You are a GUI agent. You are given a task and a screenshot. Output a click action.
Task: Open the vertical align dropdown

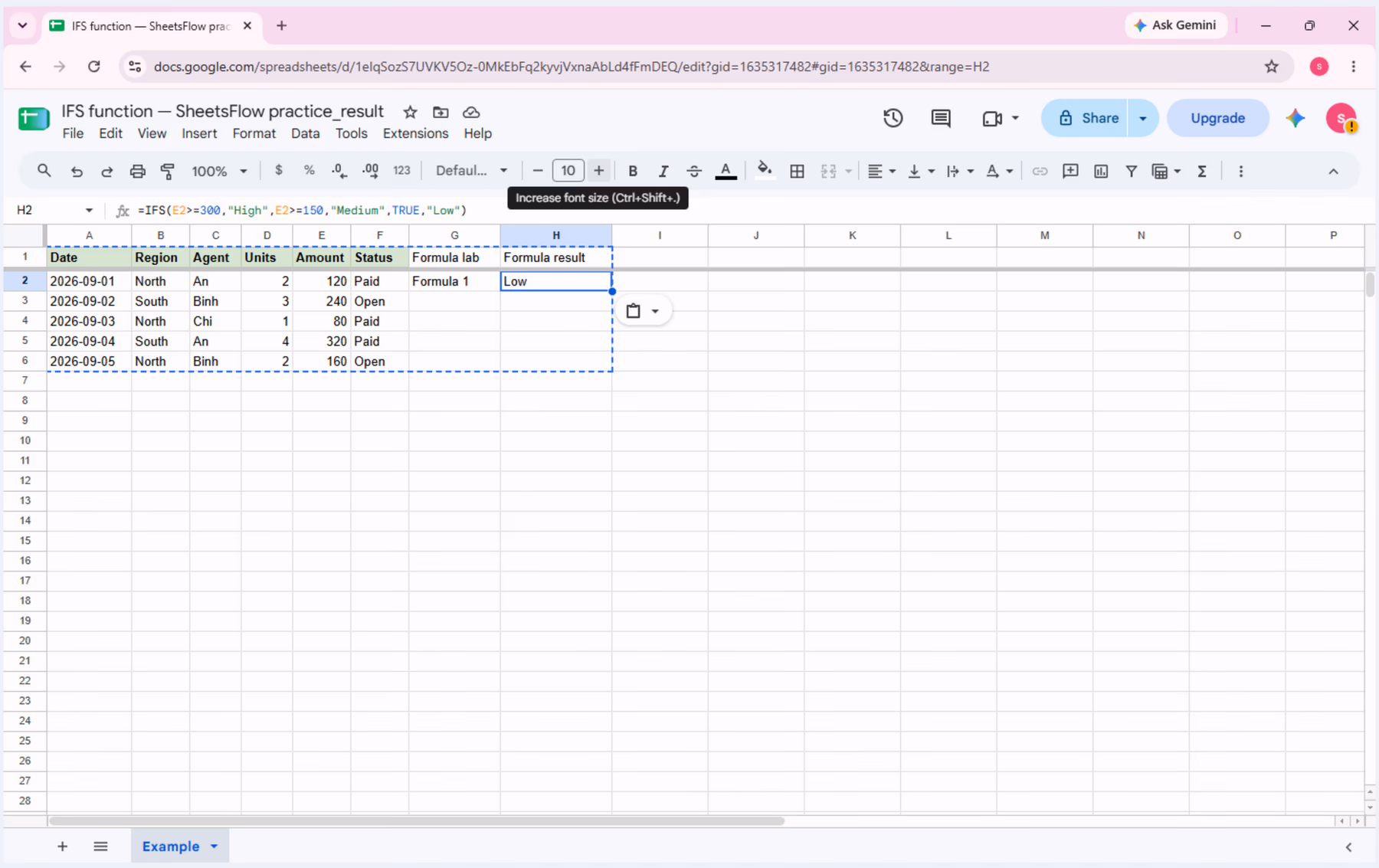pos(921,171)
